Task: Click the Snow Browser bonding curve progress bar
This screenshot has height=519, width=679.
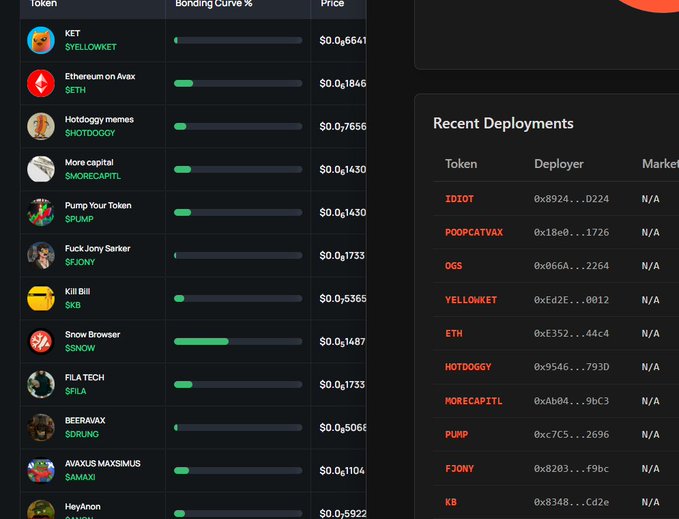Action: tap(238, 341)
